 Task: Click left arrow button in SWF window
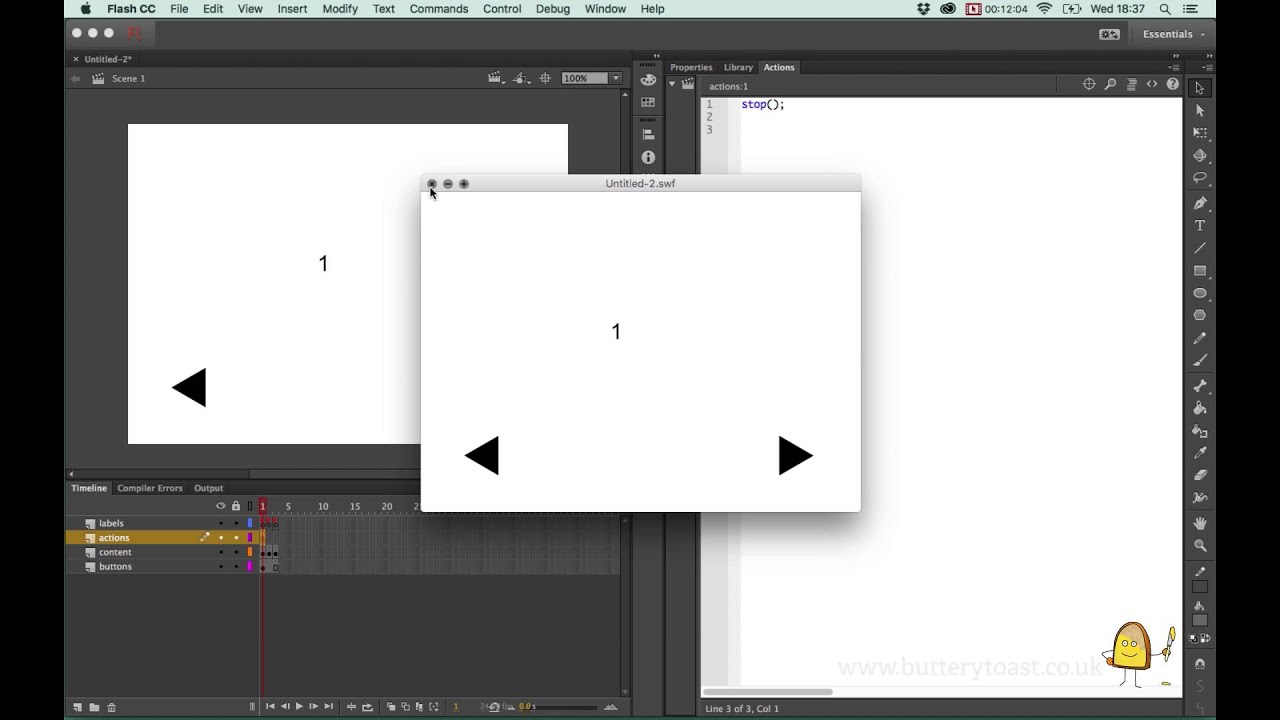pos(482,456)
